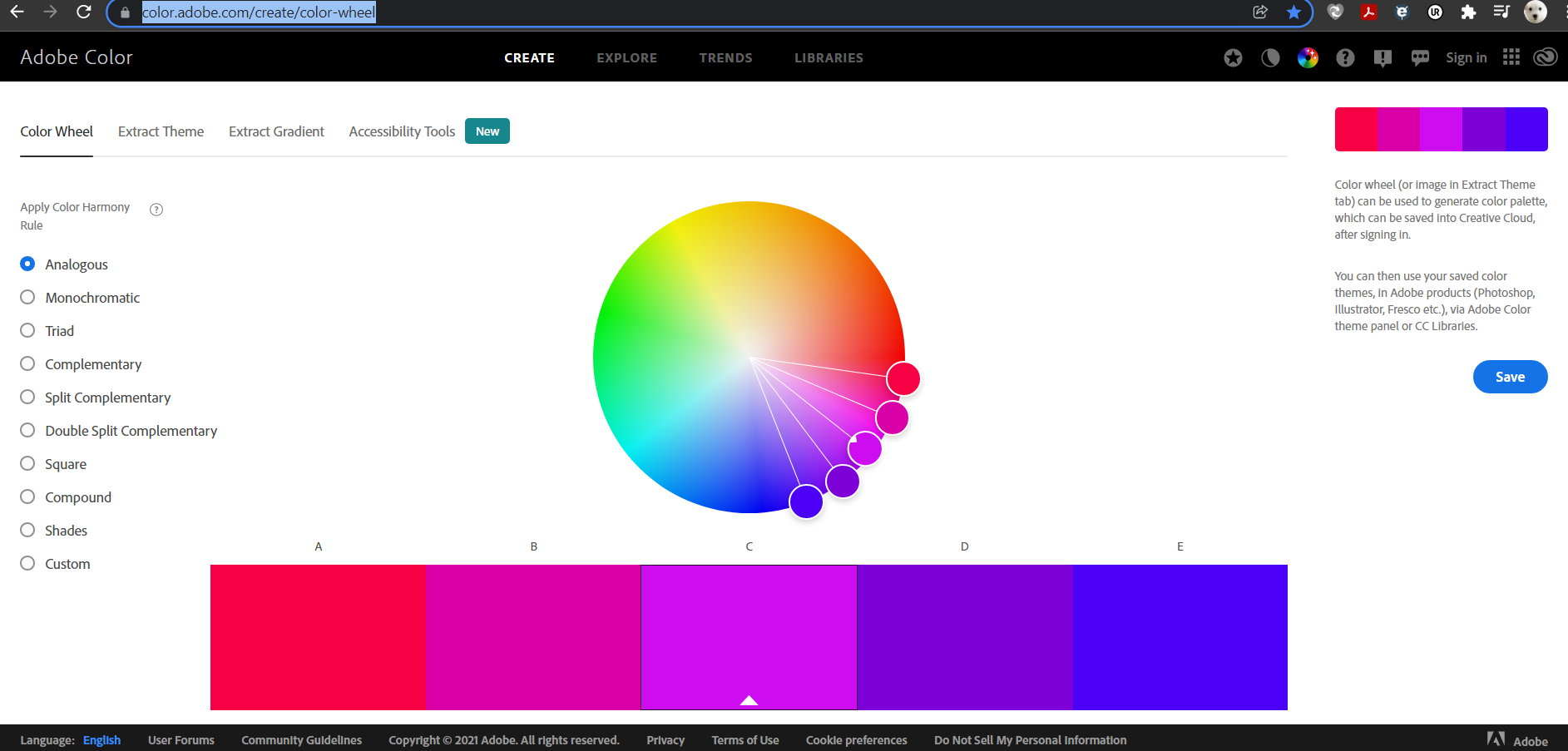The image size is (1568, 751).
Task: Change language via English link
Action: (x=101, y=740)
